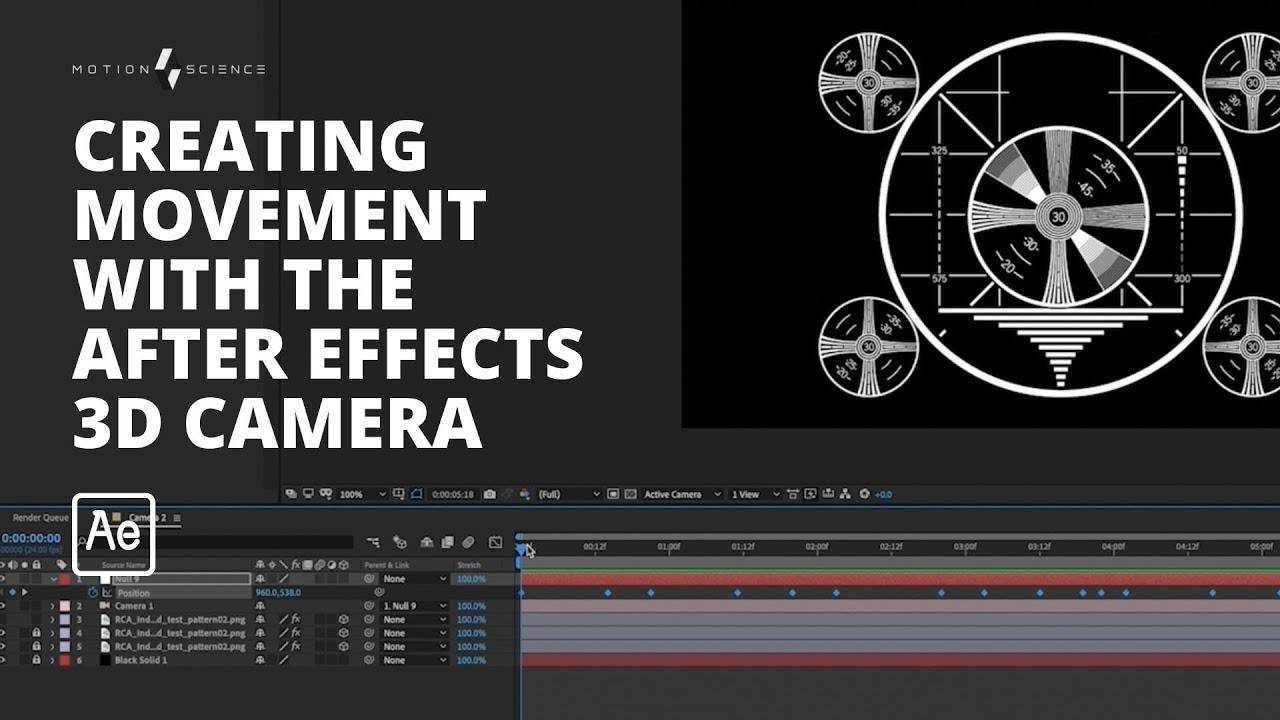Image resolution: width=1280 pixels, height=720 pixels.
Task: Open the 100% magnification dropdown
Action: click(362, 494)
